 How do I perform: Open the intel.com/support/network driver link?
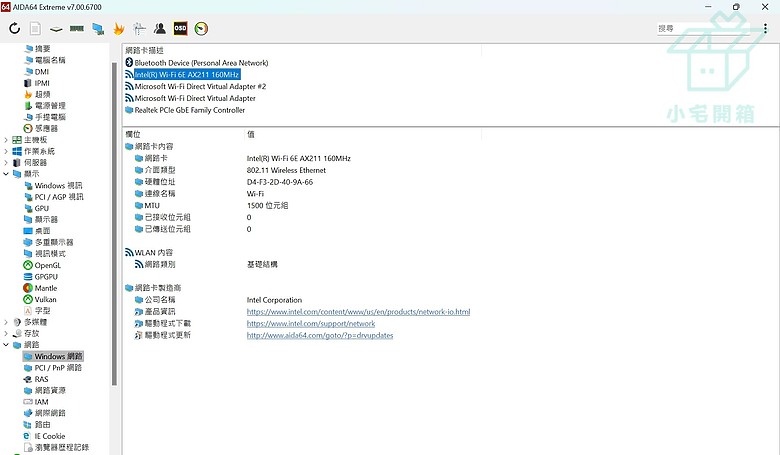[x=311, y=324]
